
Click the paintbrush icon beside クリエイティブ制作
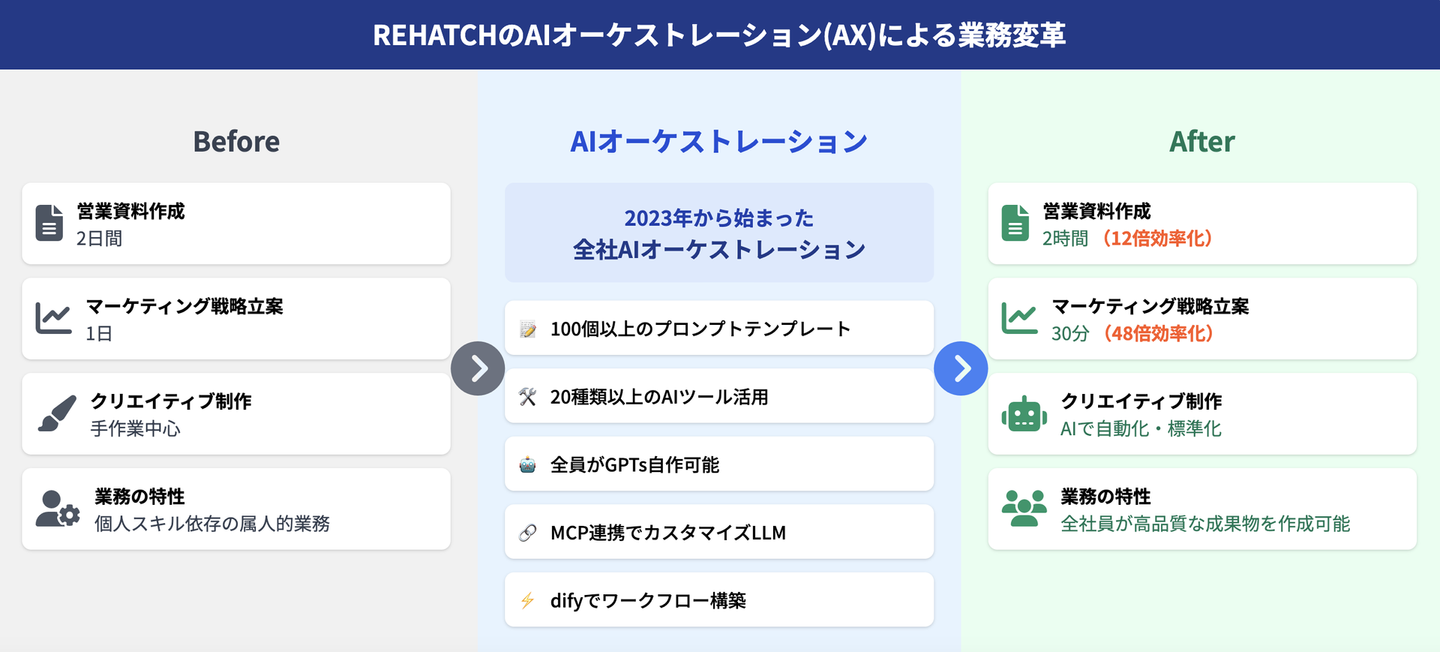point(57,413)
